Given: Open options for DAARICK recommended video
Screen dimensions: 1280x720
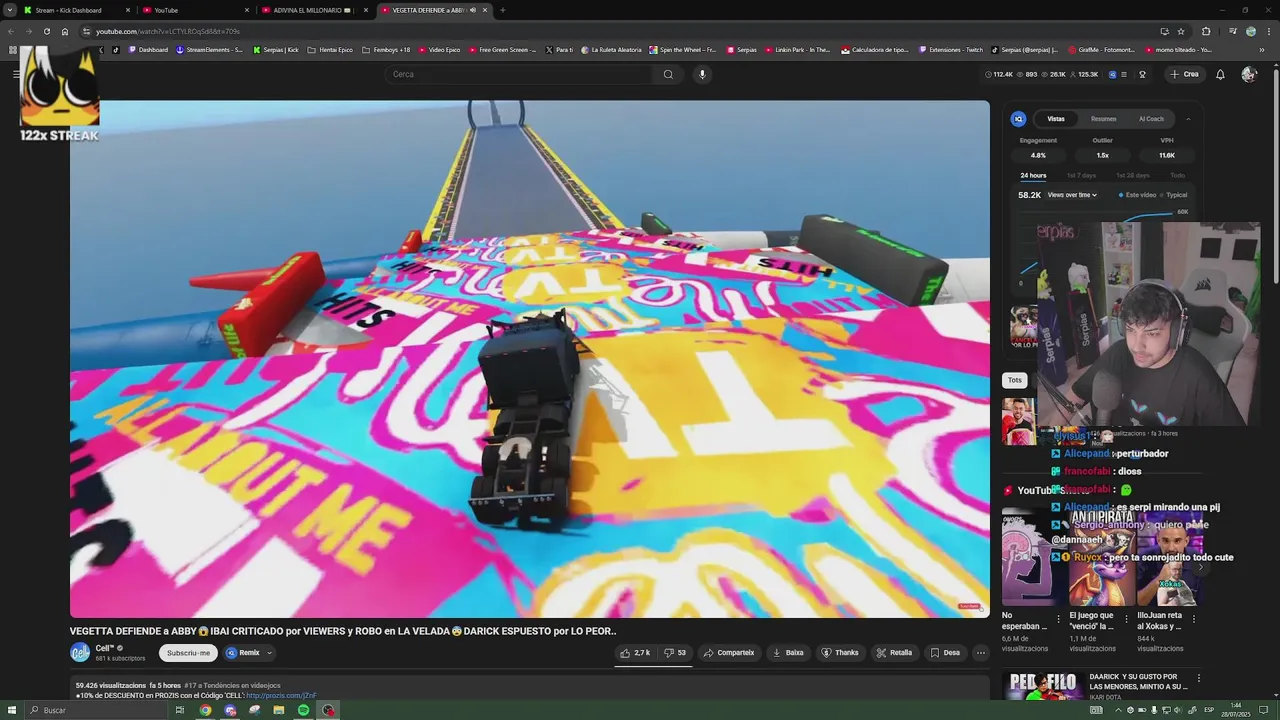Looking at the screenshot, I should (x=1198, y=678).
